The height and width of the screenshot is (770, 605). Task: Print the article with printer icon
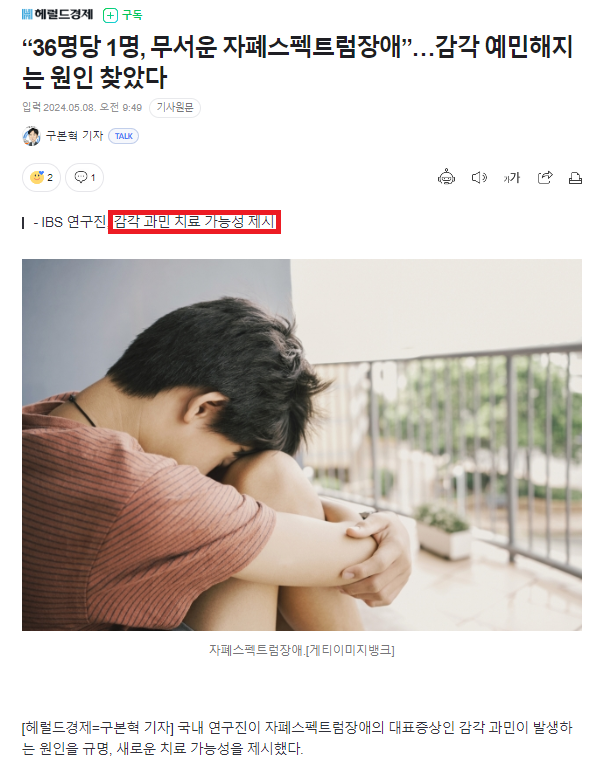[575, 178]
